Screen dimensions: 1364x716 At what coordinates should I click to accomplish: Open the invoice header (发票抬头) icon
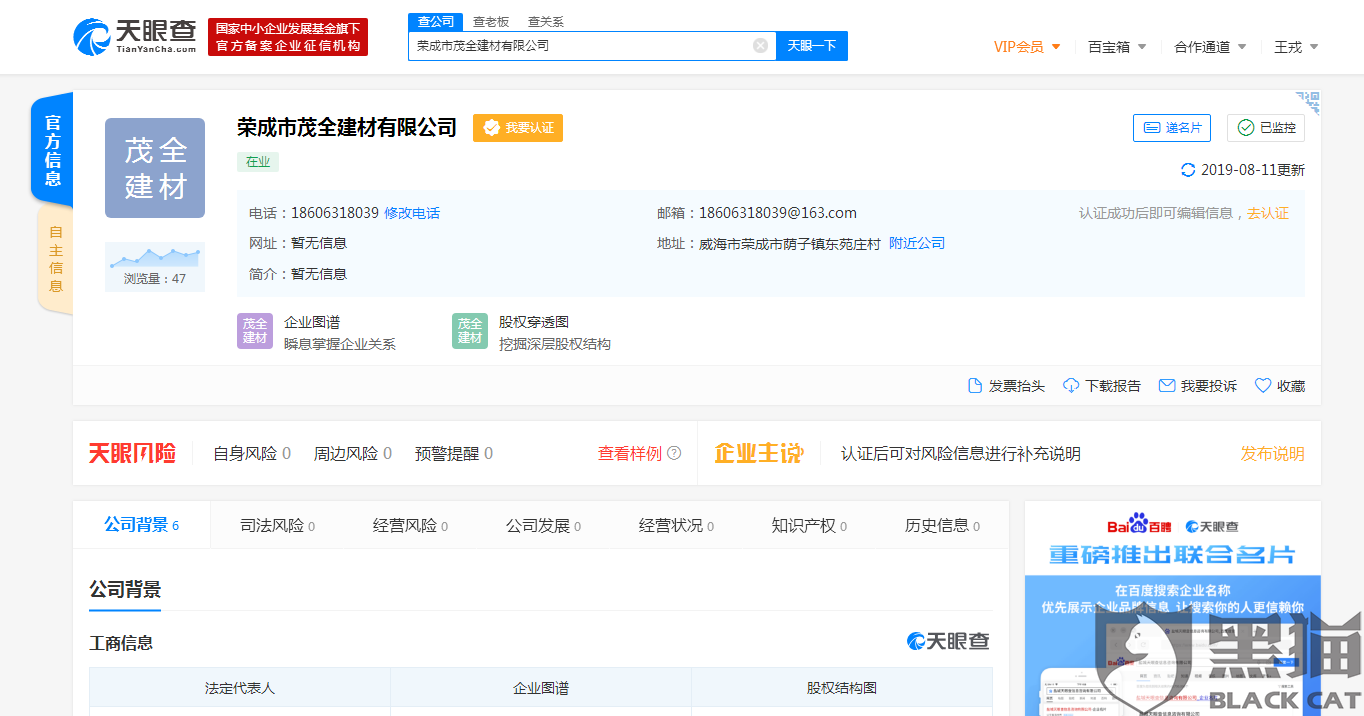click(x=975, y=386)
